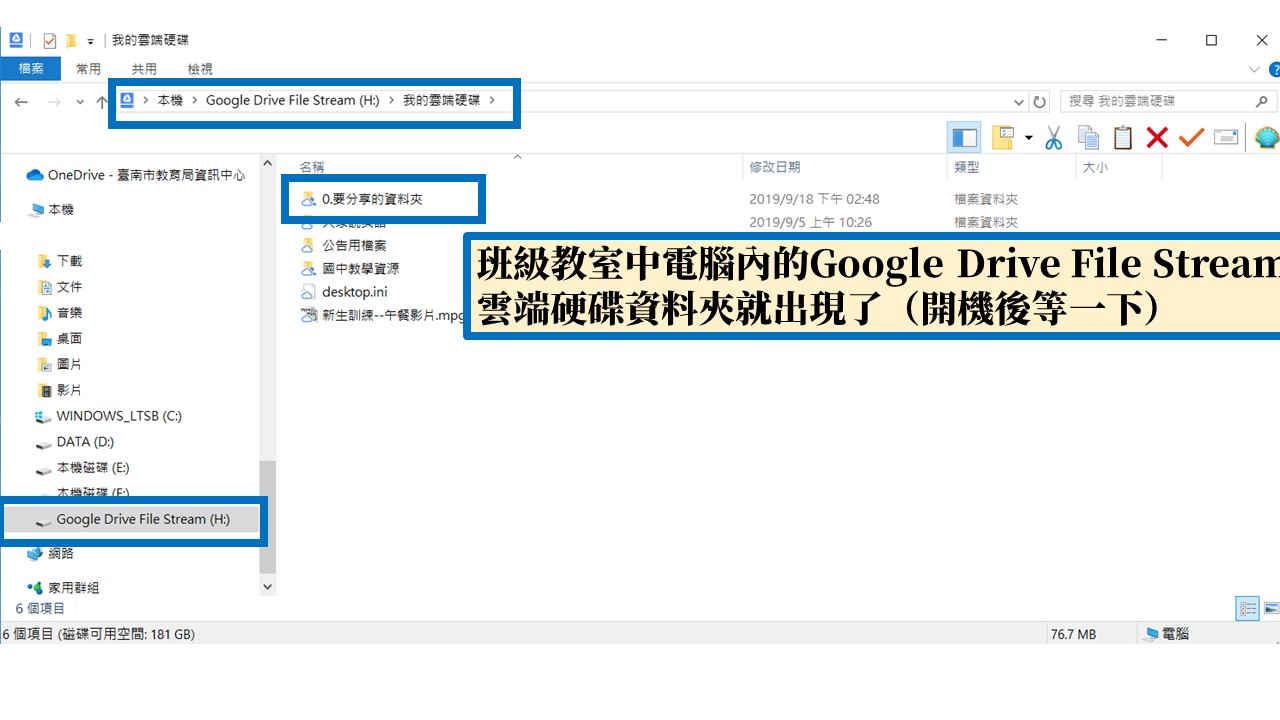The image size is (1280, 720).
Task: Open WINDOWS_LTSB (C:) drive
Action: pyautogui.click(x=109, y=416)
